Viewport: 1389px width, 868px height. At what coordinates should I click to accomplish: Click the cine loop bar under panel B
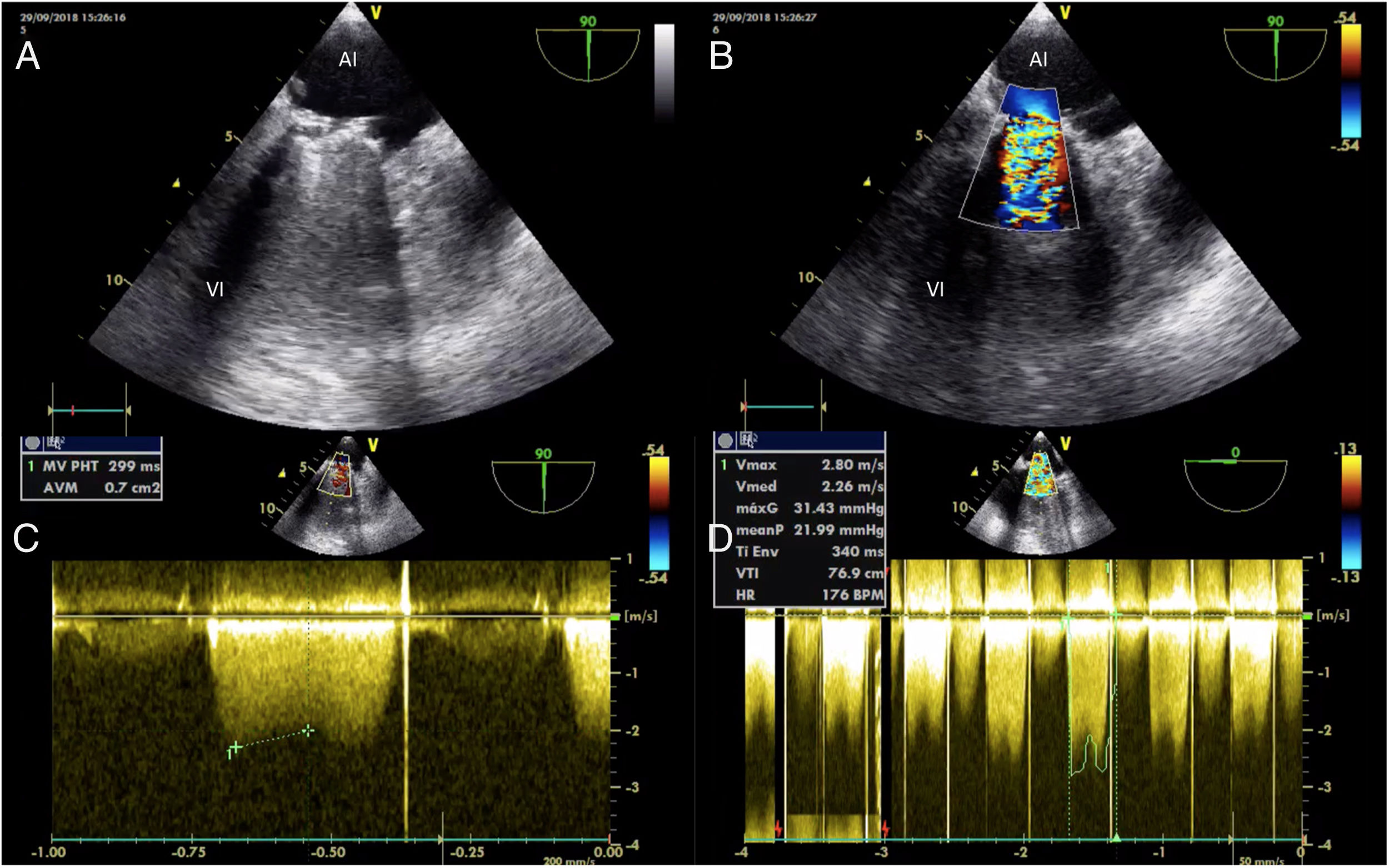pyautogui.click(x=781, y=407)
